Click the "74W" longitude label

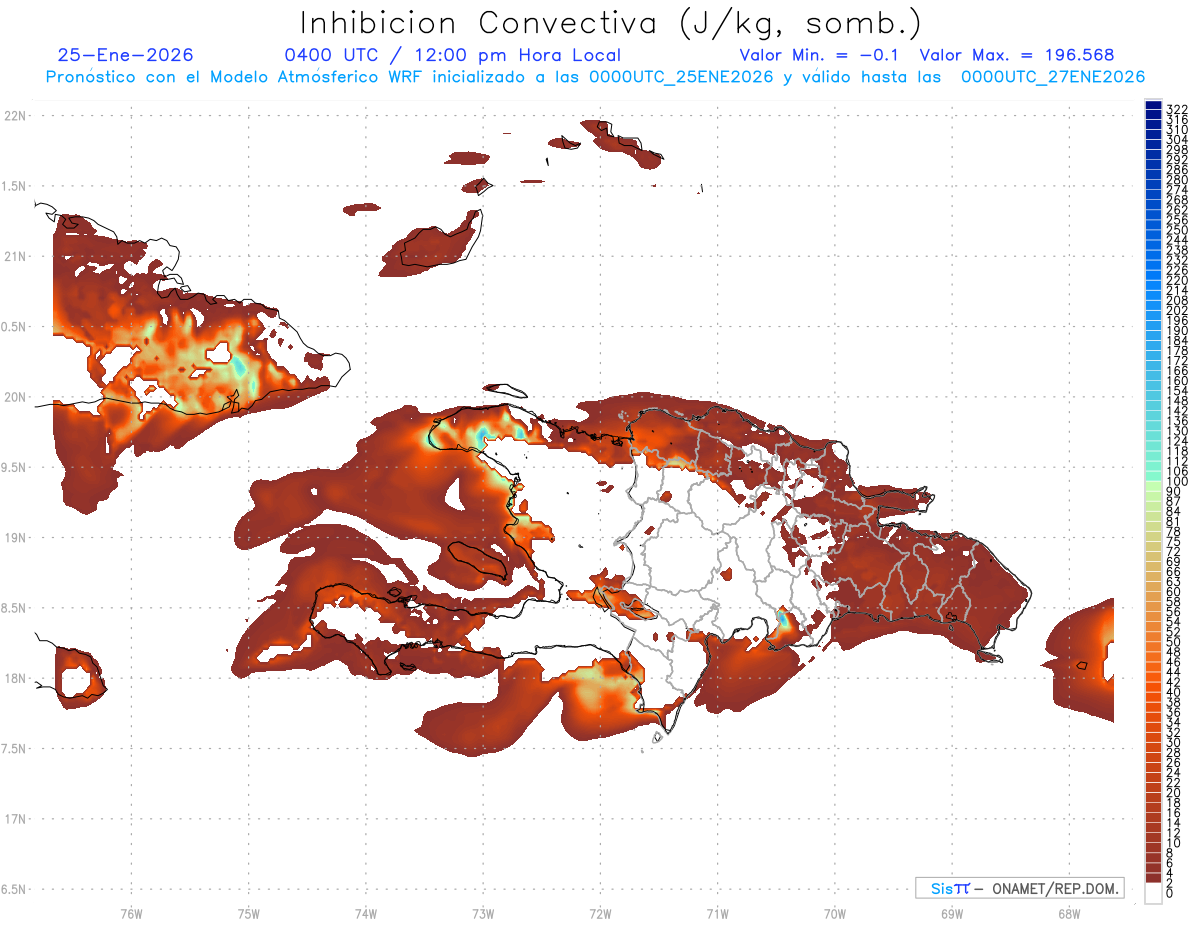pos(365,913)
